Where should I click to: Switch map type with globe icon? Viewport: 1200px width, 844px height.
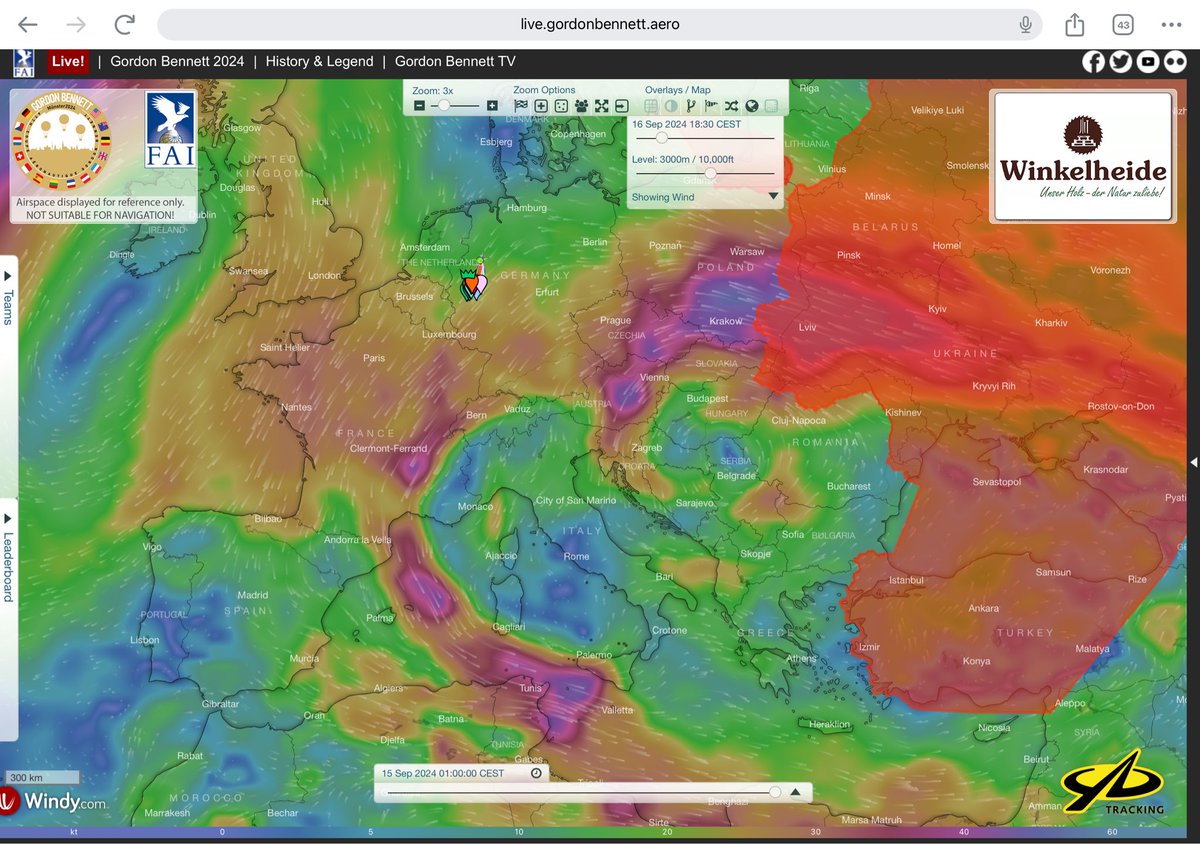[x=751, y=105]
